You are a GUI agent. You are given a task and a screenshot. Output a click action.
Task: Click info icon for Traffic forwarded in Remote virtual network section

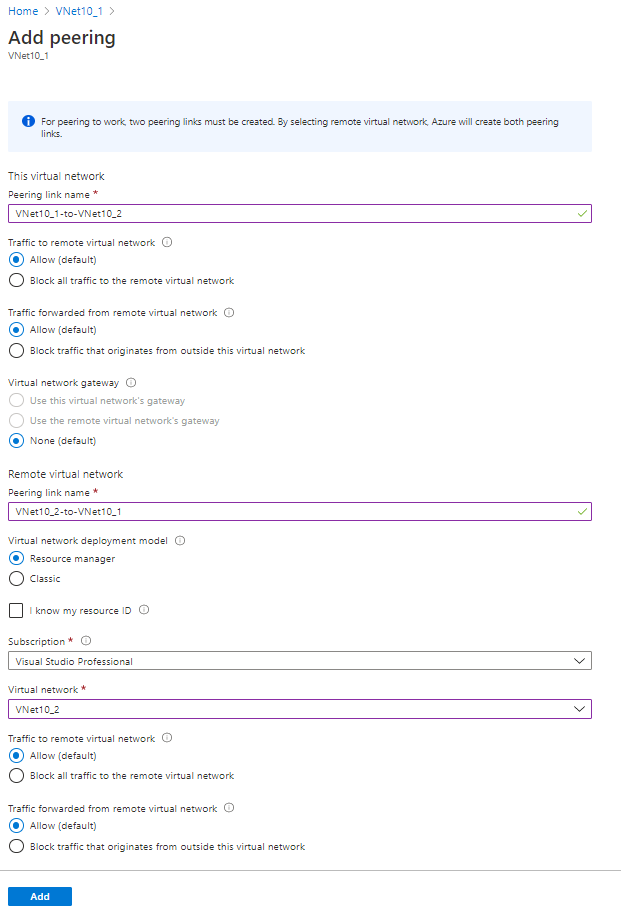pos(229,808)
